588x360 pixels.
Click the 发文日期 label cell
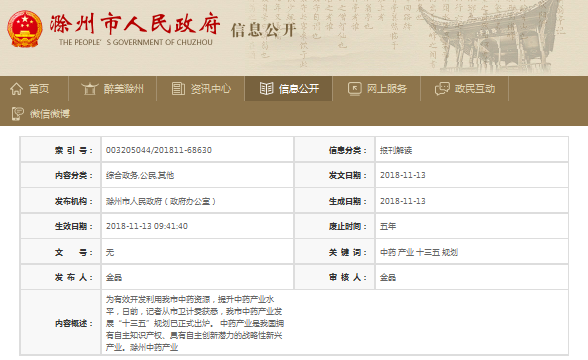pyautogui.click(x=334, y=175)
